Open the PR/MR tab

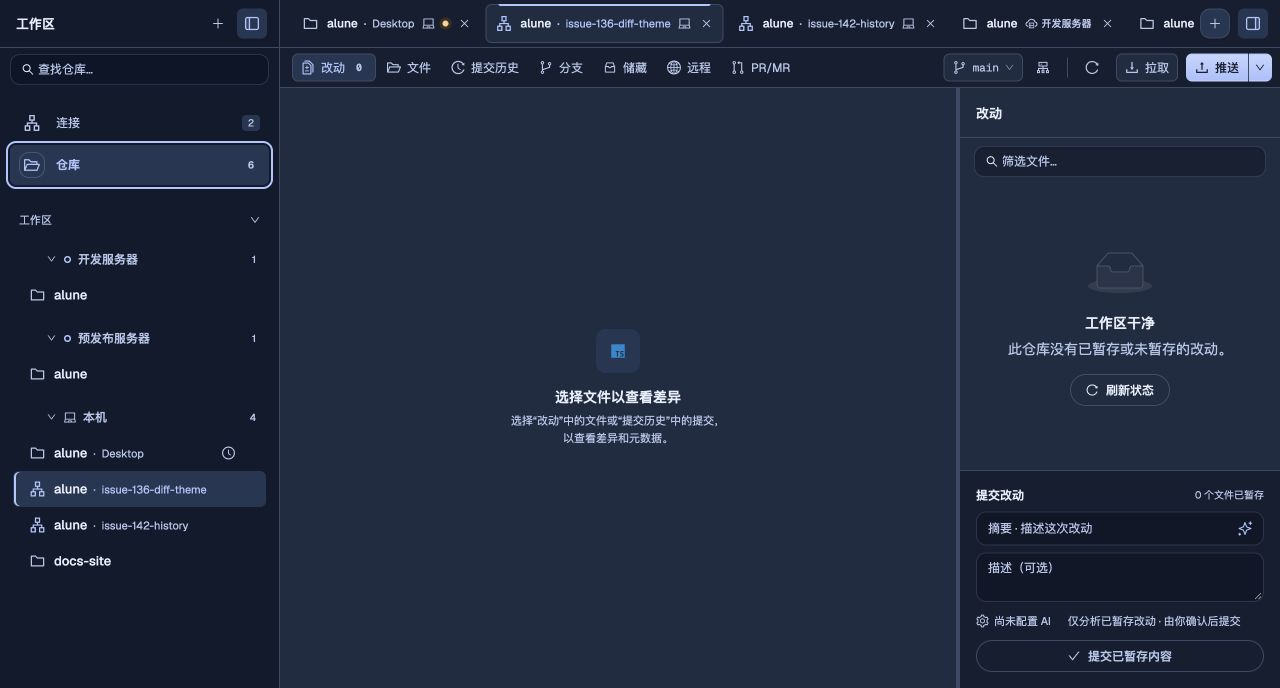point(761,68)
